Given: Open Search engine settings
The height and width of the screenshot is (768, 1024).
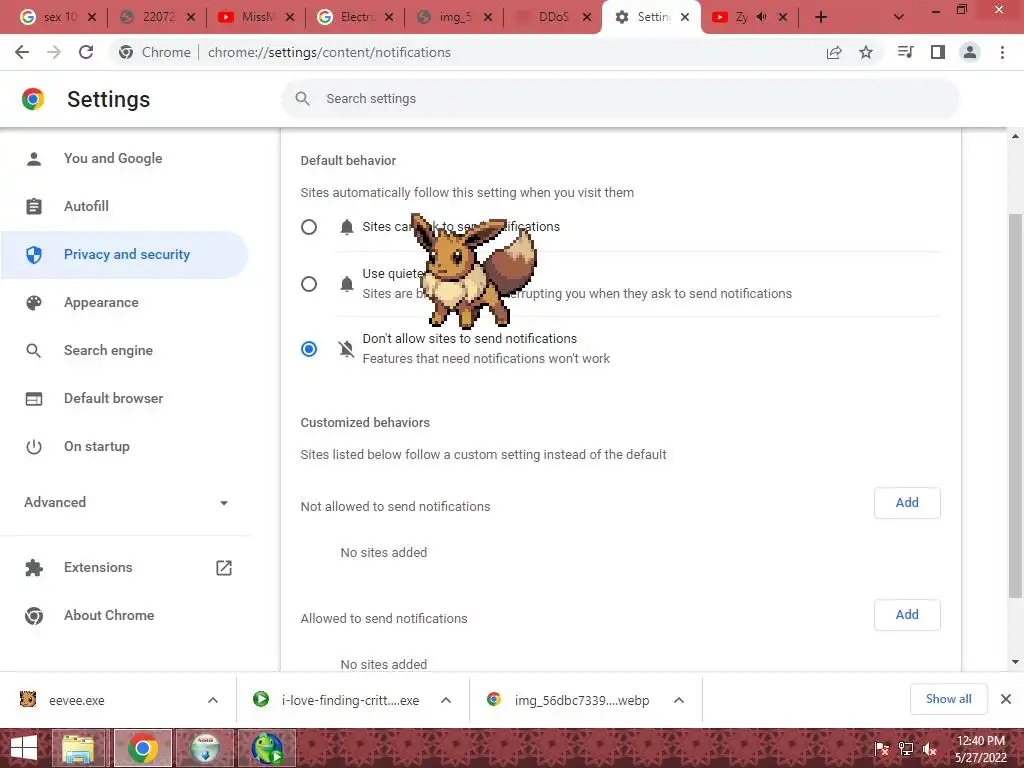Looking at the screenshot, I should 124,351.
